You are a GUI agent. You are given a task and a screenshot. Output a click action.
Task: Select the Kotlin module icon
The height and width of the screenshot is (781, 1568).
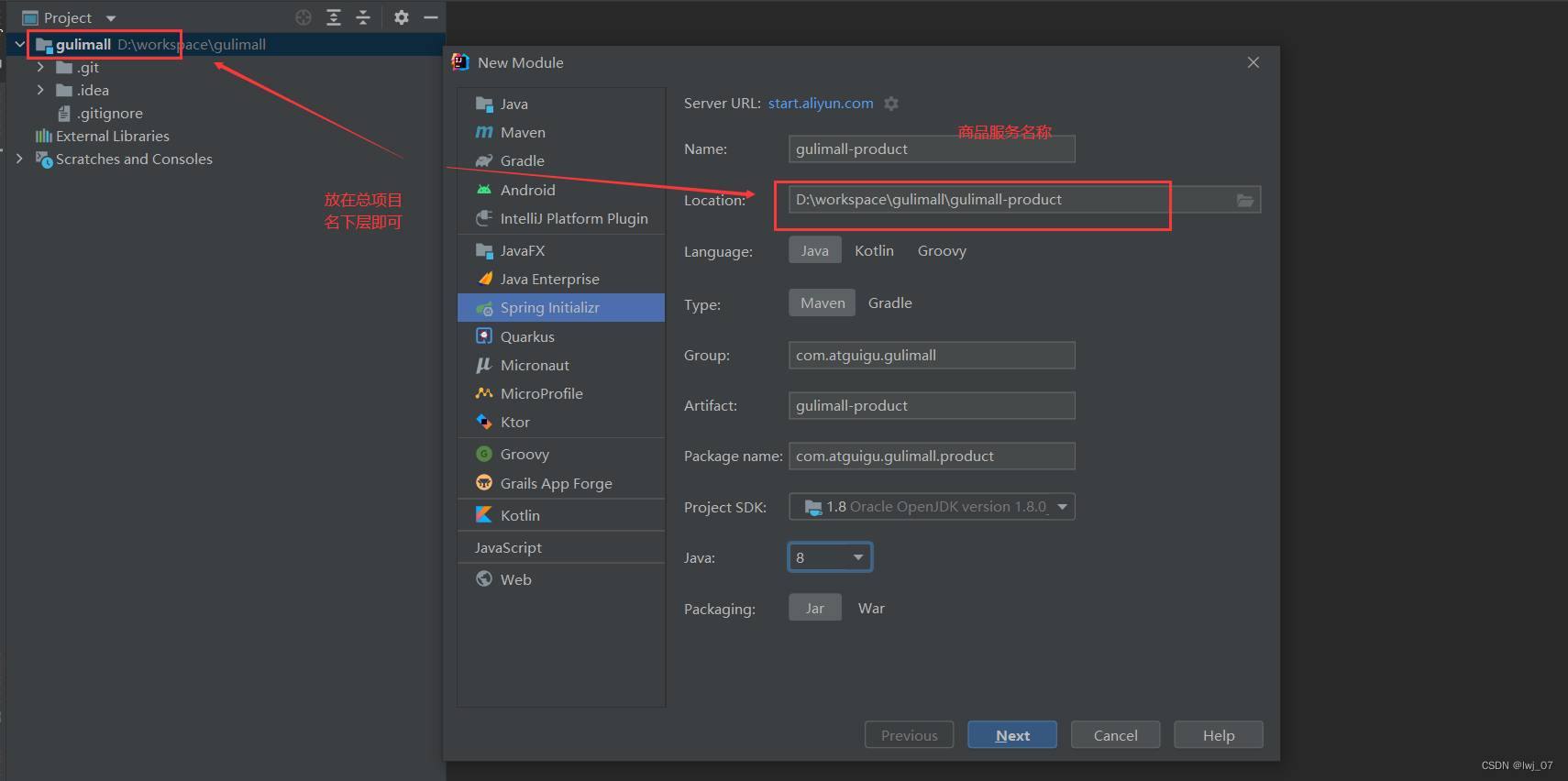click(x=484, y=515)
